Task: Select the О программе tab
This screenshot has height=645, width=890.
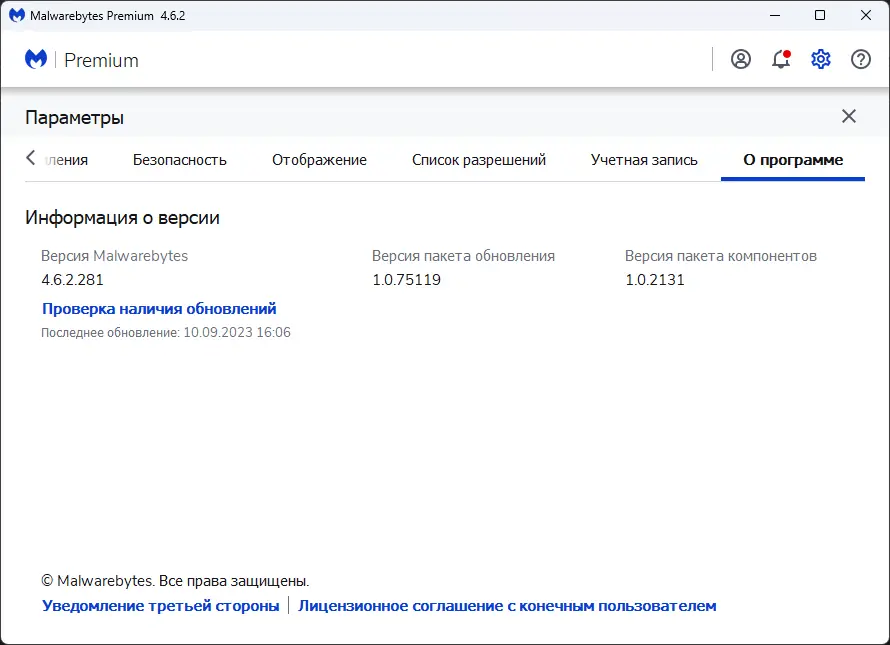Action: (x=793, y=160)
